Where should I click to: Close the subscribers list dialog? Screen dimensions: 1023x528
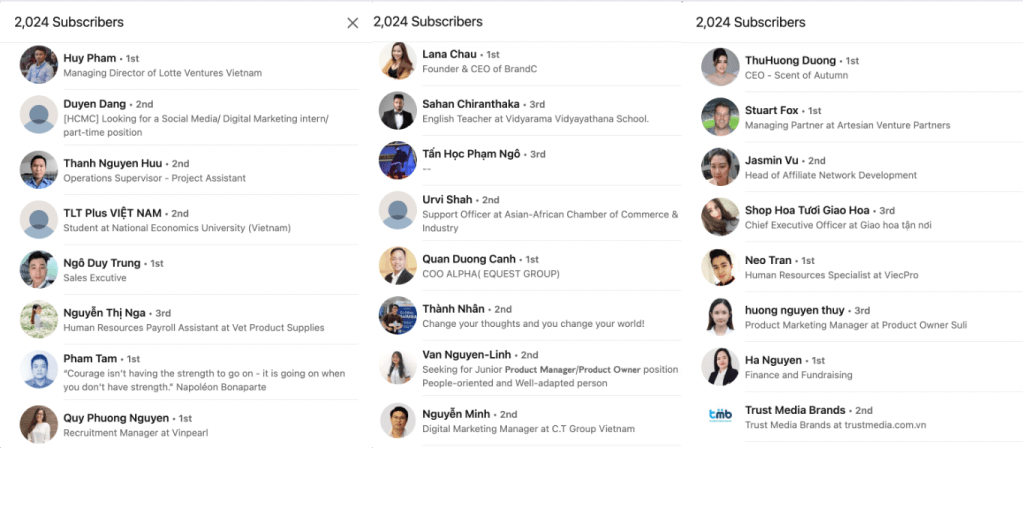point(352,23)
